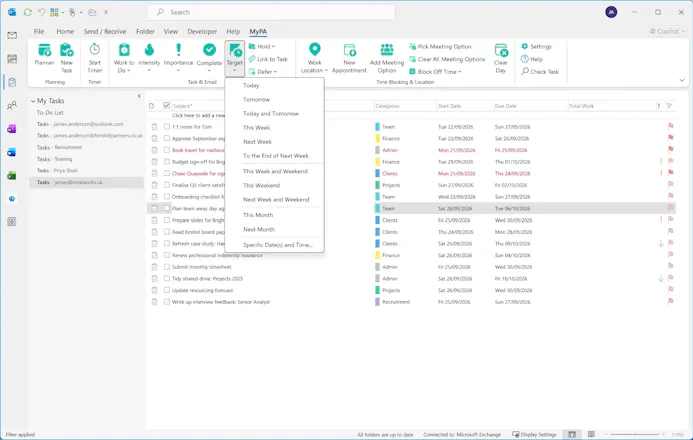Open the Developer ribbon tab
Image resolution: width=693 pixels, height=440 pixels.
[202, 31]
